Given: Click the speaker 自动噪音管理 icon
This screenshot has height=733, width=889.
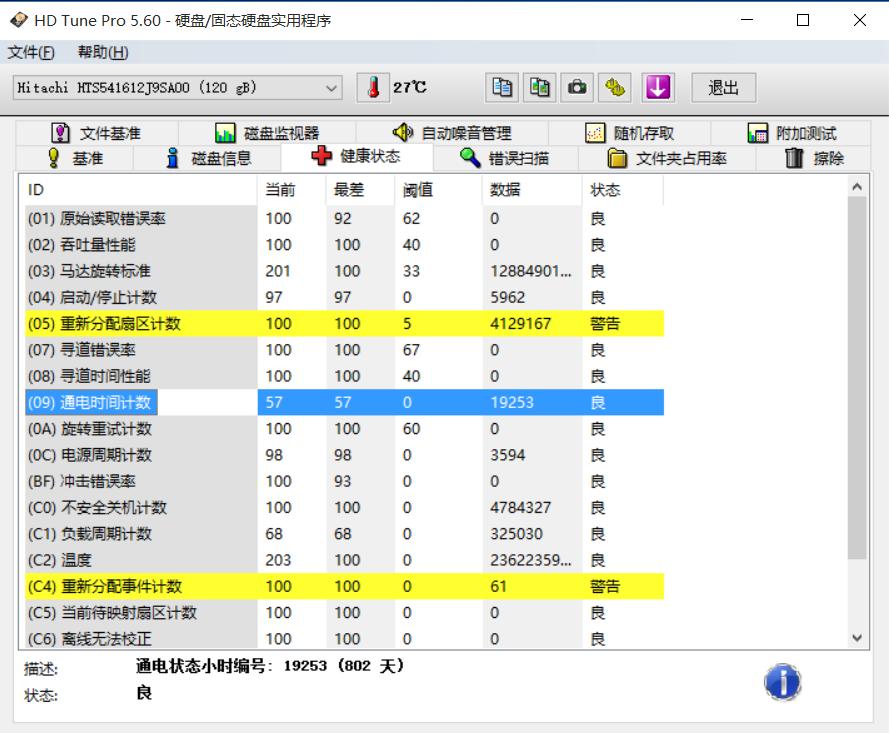Looking at the screenshot, I should (405, 130).
